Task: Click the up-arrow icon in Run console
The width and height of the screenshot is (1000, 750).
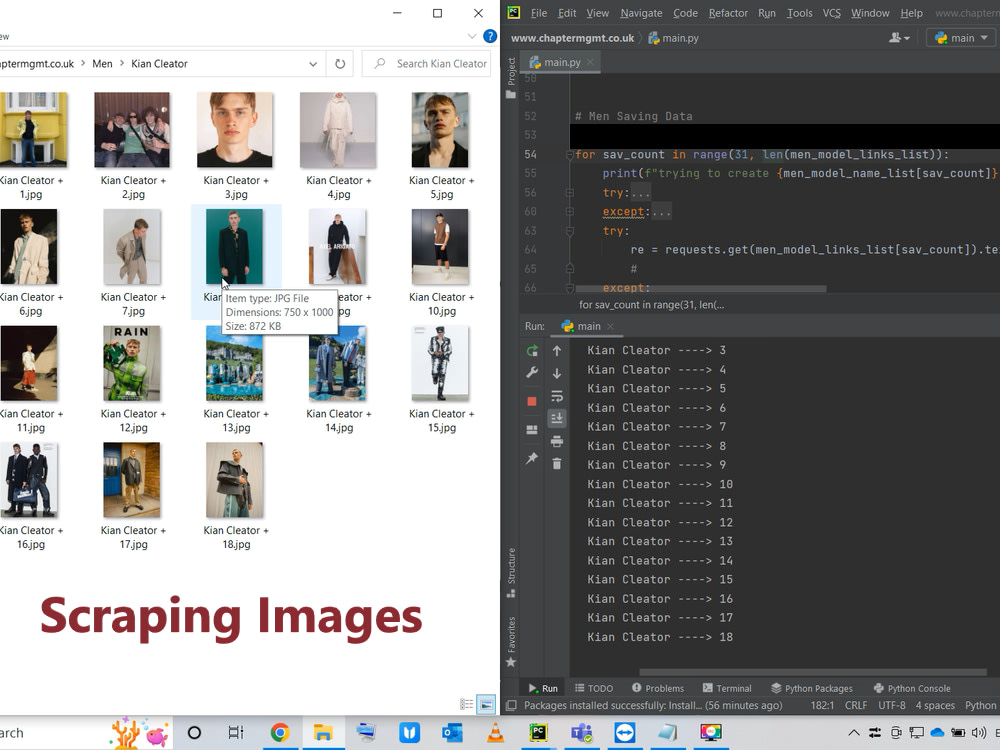Action: pyautogui.click(x=557, y=351)
